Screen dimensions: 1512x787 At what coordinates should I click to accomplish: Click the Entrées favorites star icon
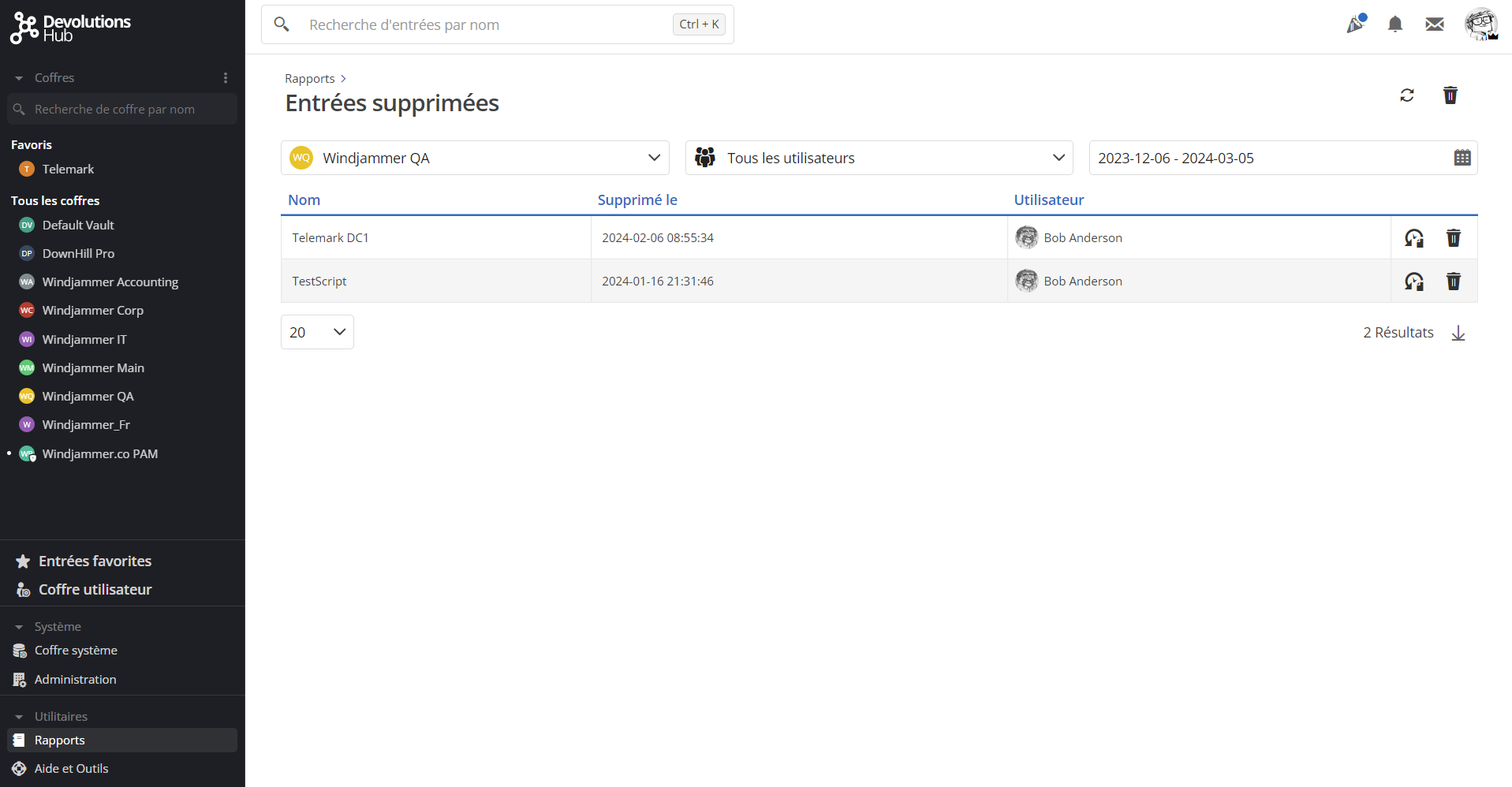pos(23,561)
